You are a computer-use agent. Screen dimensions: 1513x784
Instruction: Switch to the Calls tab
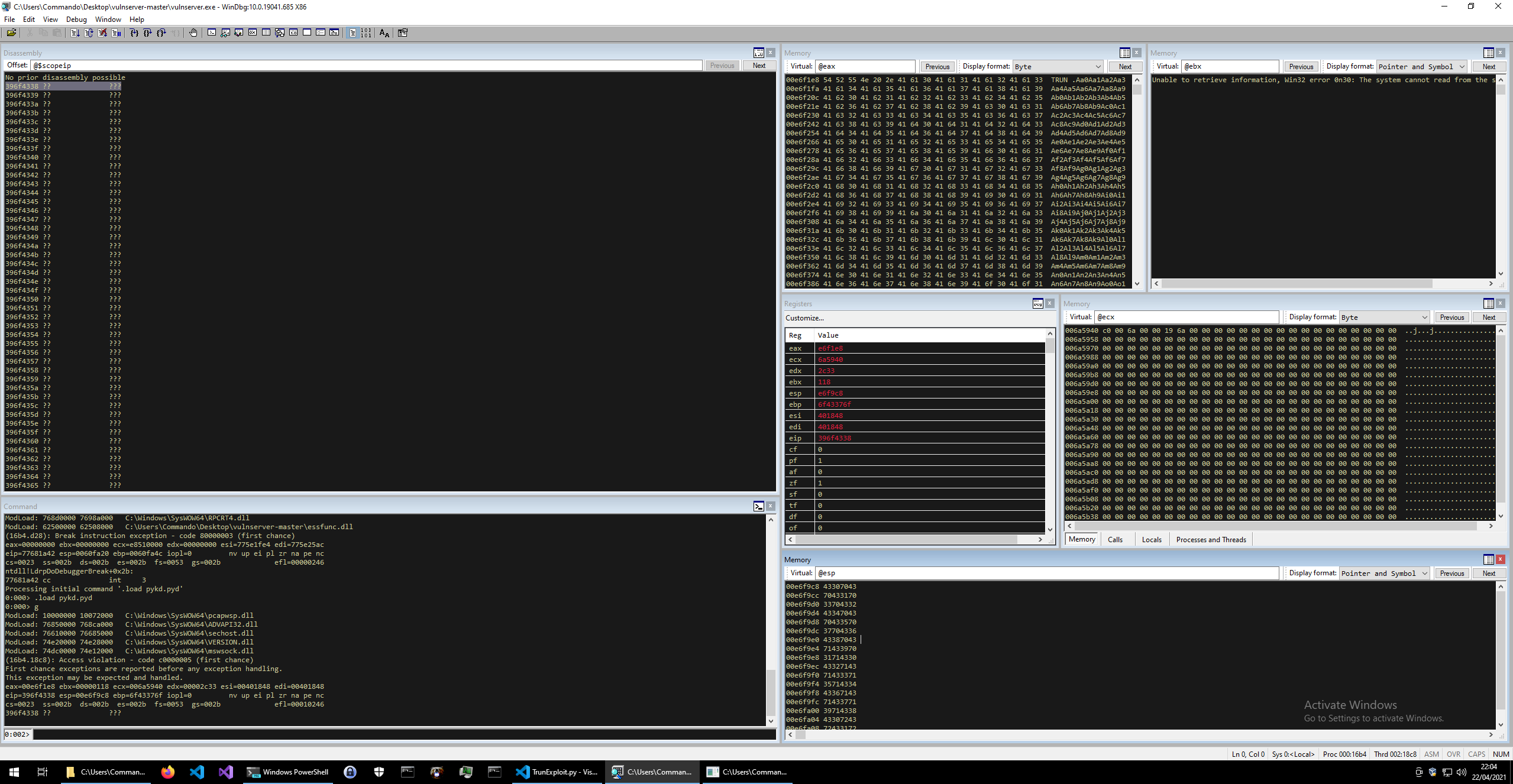click(1115, 539)
